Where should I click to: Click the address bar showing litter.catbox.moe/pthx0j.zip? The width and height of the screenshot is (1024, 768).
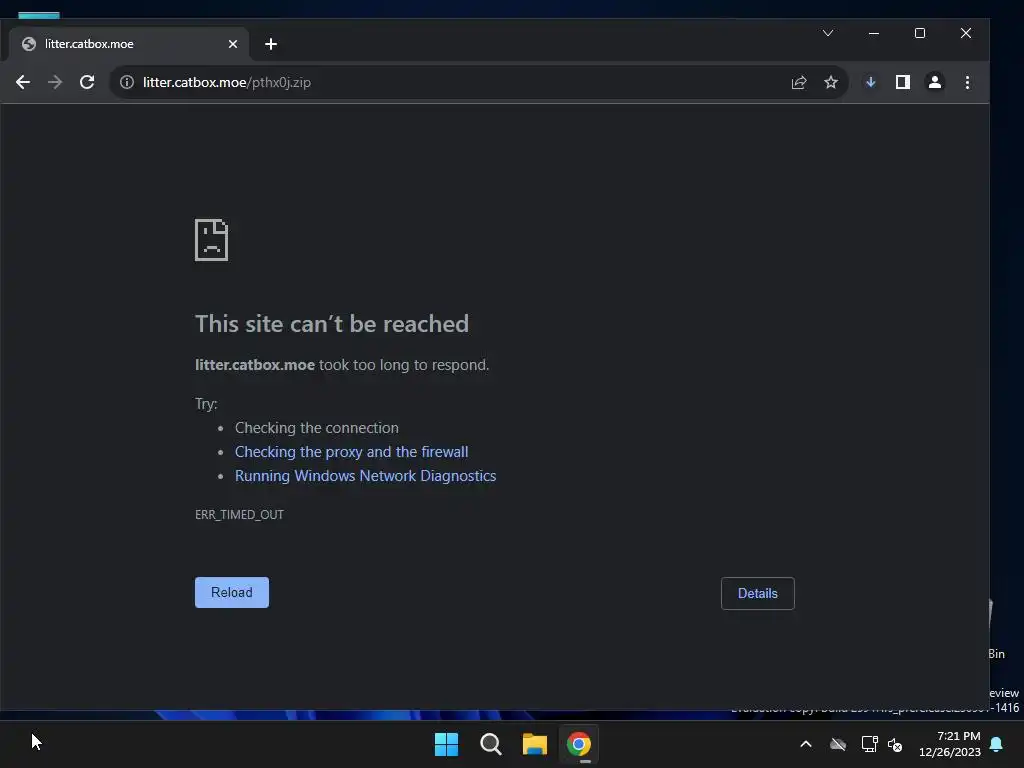[479, 82]
